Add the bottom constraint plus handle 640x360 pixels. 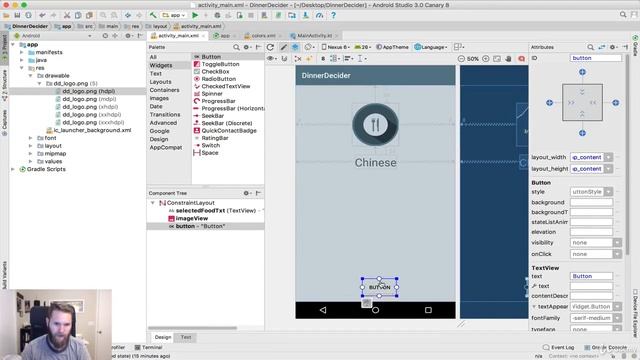tap(582, 133)
